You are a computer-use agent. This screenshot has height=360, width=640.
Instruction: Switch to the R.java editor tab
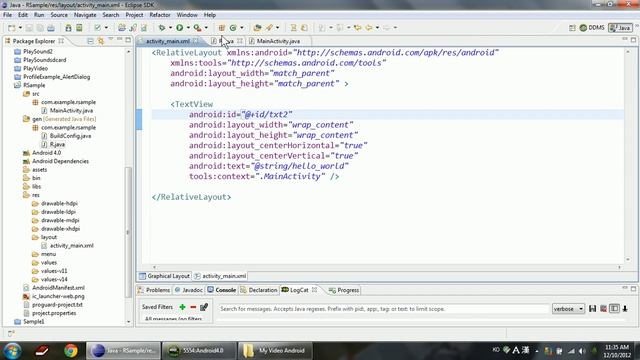226,41
